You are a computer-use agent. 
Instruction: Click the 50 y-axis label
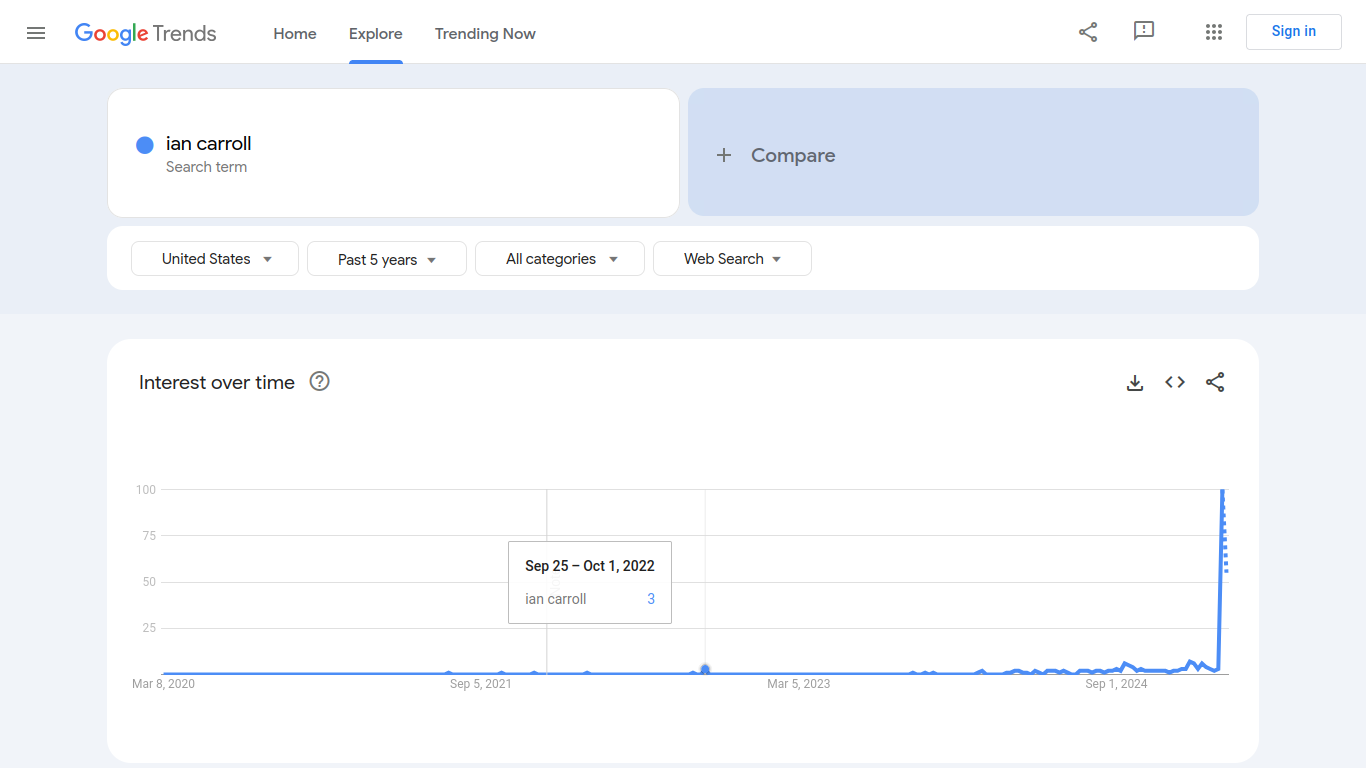click(150, 582)
